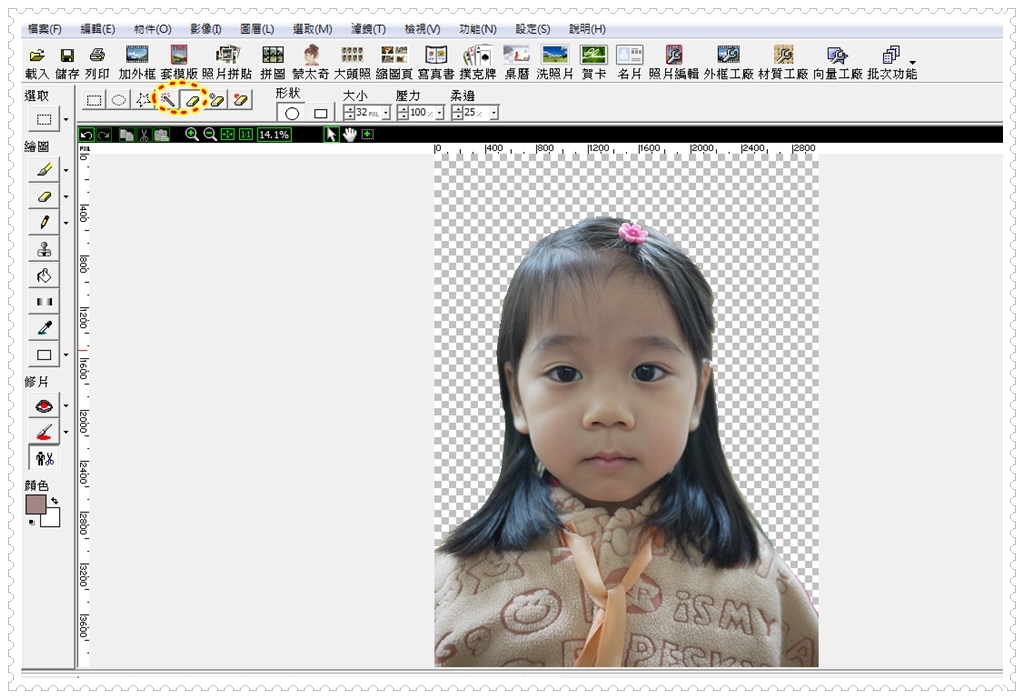Toggle elliptical selection mode
Screen dimensions: 1024x699
[x=118, y=100]
